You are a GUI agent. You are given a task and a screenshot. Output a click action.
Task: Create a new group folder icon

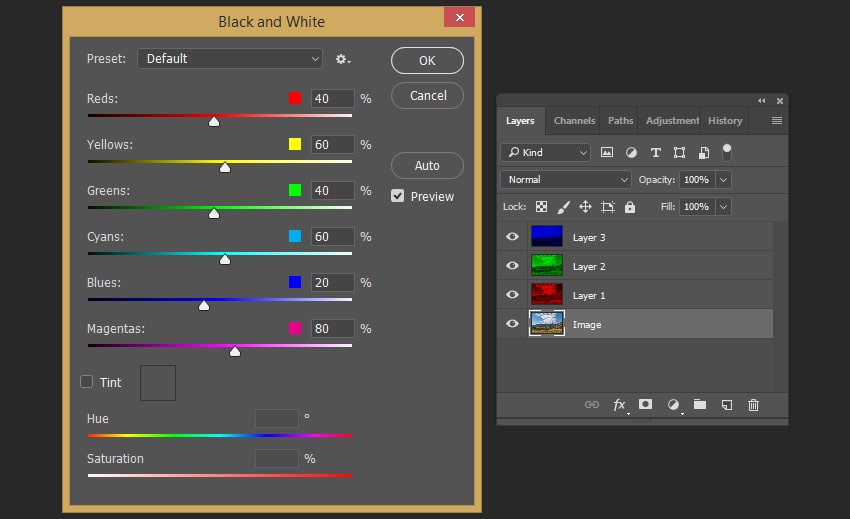[x=700, y=405]
